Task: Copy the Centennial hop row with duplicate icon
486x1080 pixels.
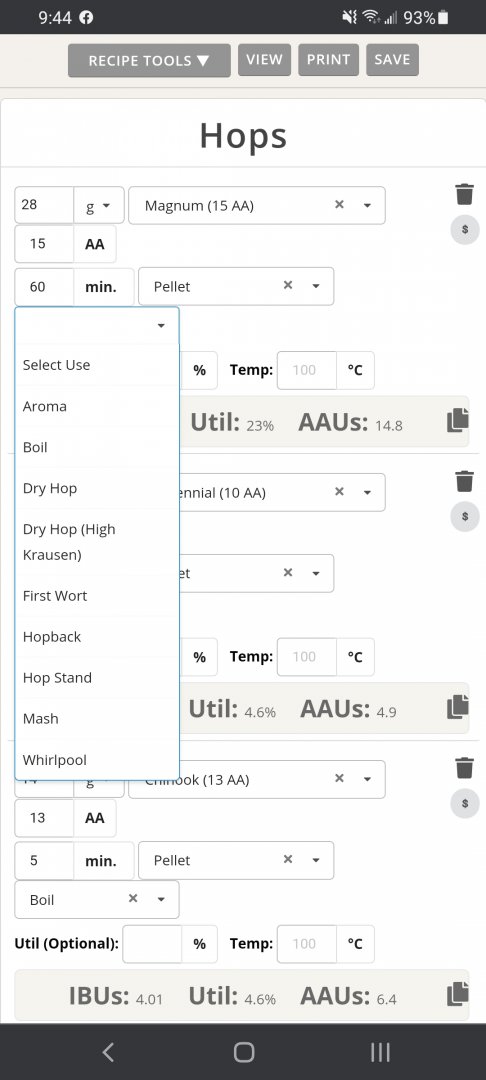Action: tap(458, 707)
